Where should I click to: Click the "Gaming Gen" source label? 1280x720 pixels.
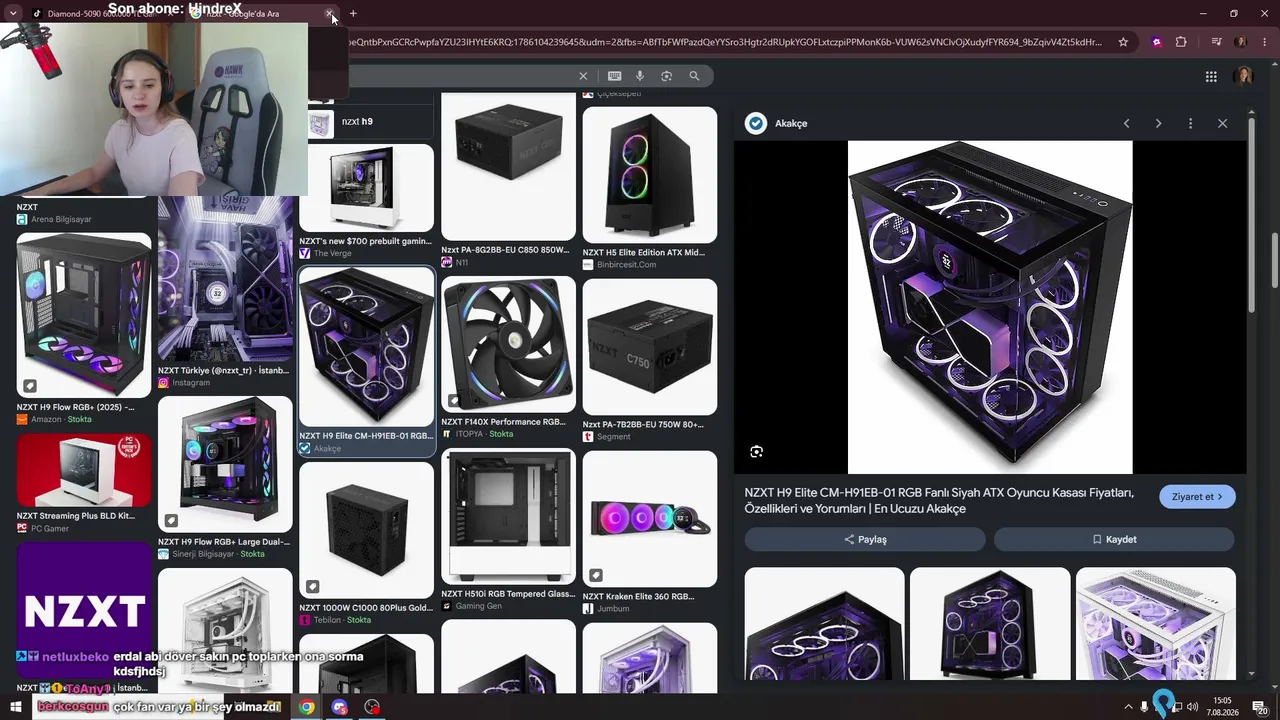478,606
